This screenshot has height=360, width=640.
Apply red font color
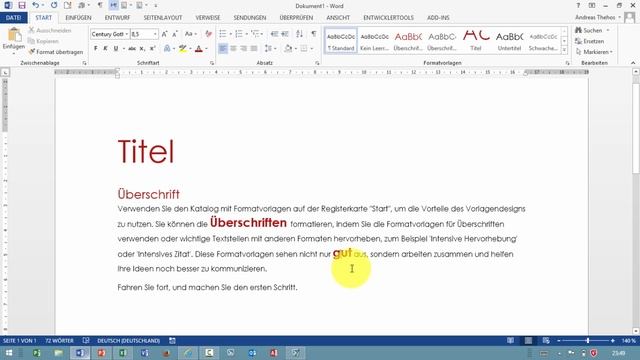[199, 49]
